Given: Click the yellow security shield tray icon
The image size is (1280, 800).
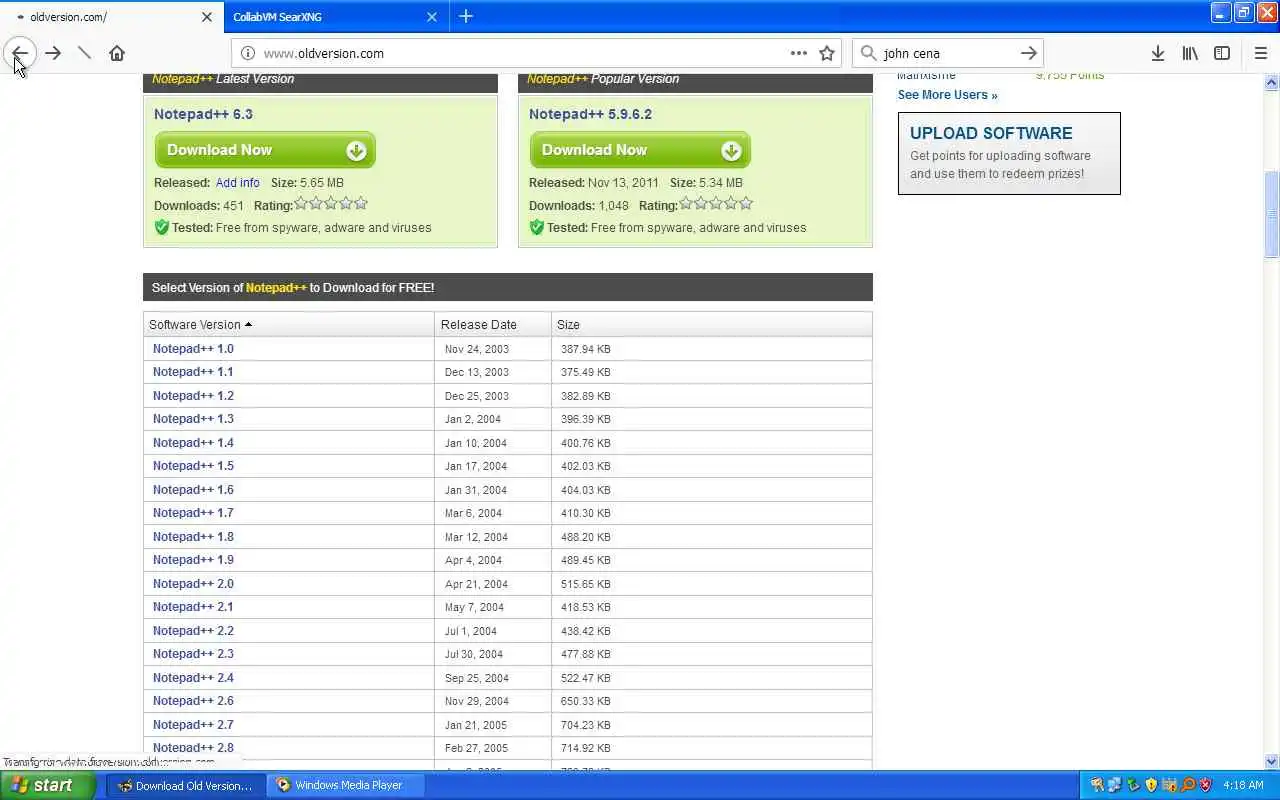Looking at the screenshot, I should 1151,785.
